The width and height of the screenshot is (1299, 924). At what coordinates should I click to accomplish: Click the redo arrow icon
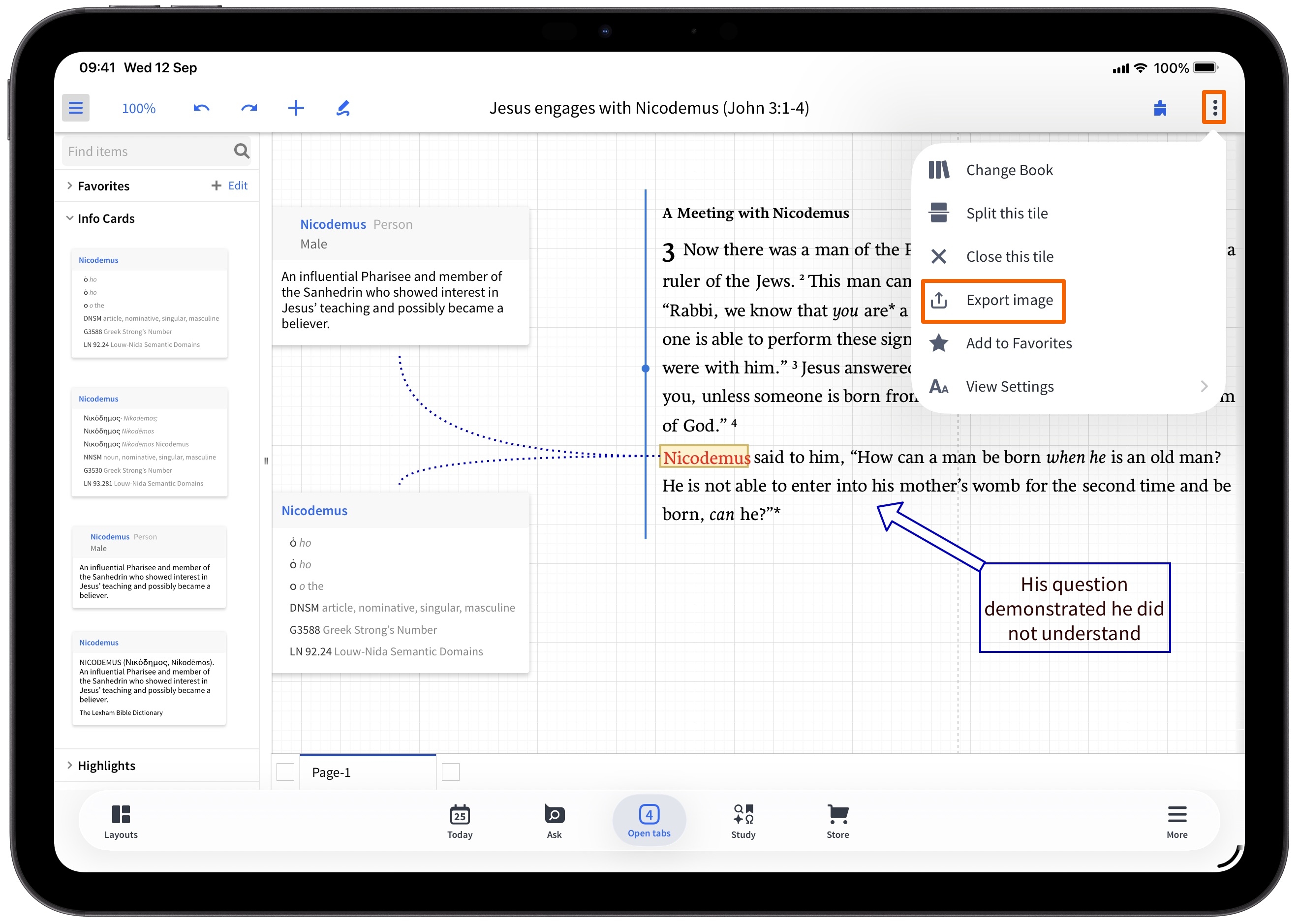click(x=248, y=108)
